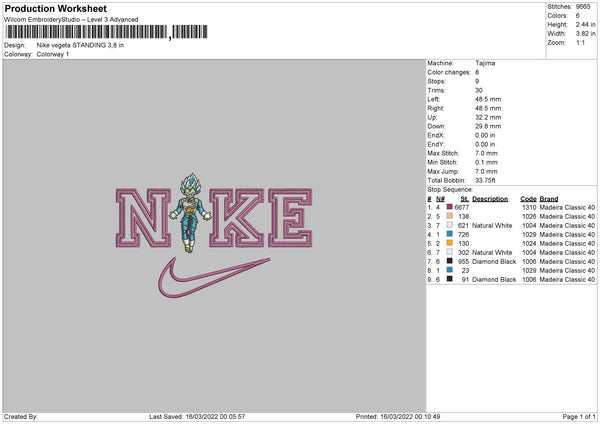Viewport: 600px width, 424px height.
Task: Select thread code '1024' in stop 5
Action: (529, 243)
